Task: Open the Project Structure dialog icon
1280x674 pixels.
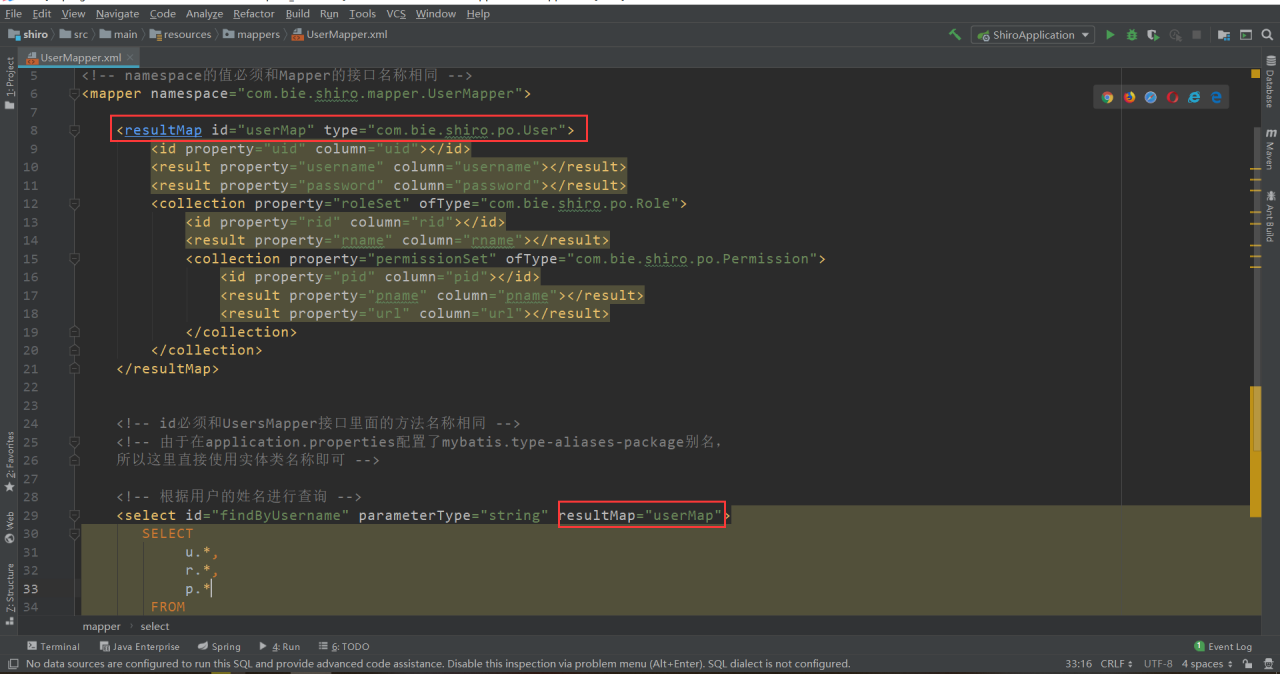Action: (x=1223, y=34)
